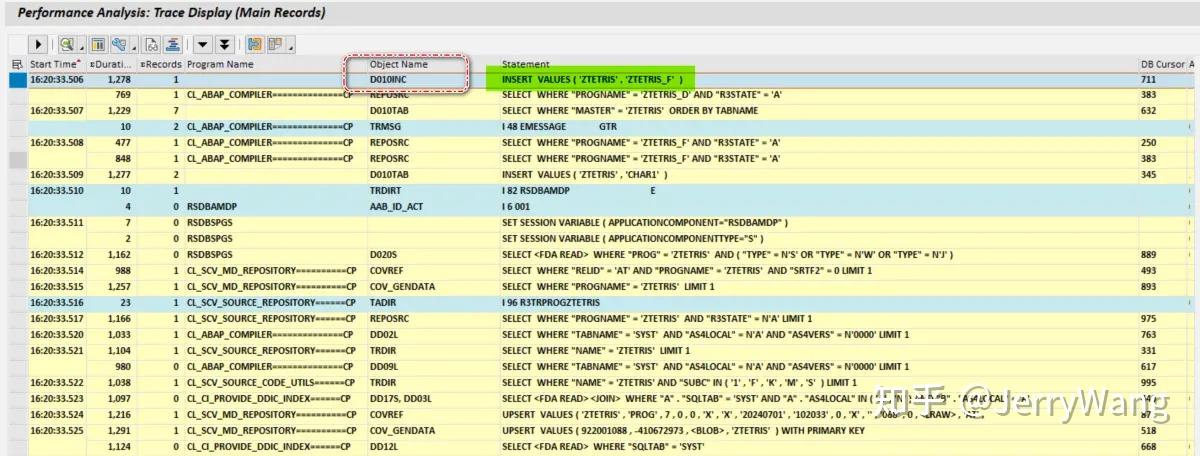Viewport: 1200px width, 456px height.
Task: Click the execute arrow toolbar icon
Action: click(39, 44)
